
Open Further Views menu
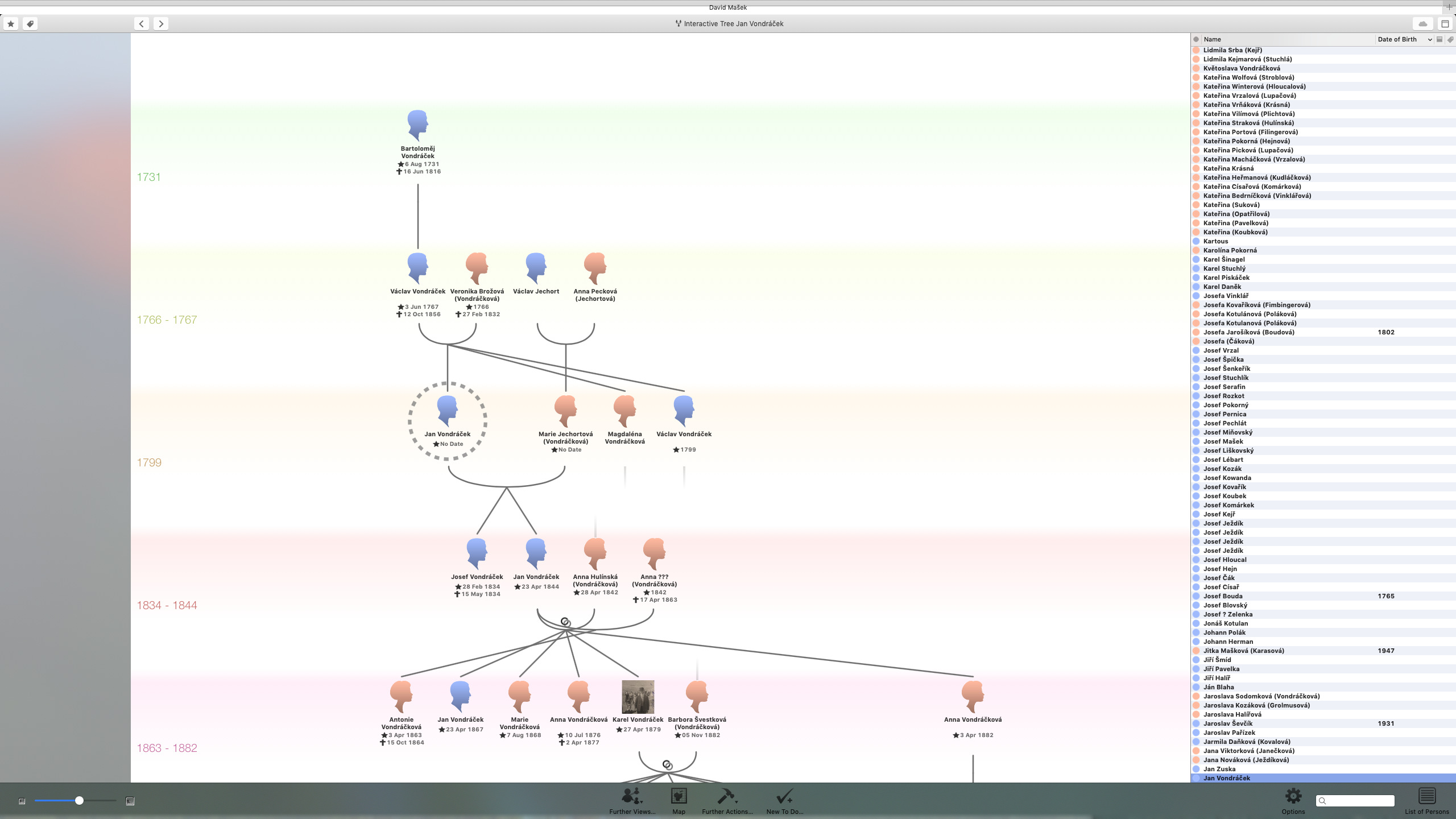632,801
